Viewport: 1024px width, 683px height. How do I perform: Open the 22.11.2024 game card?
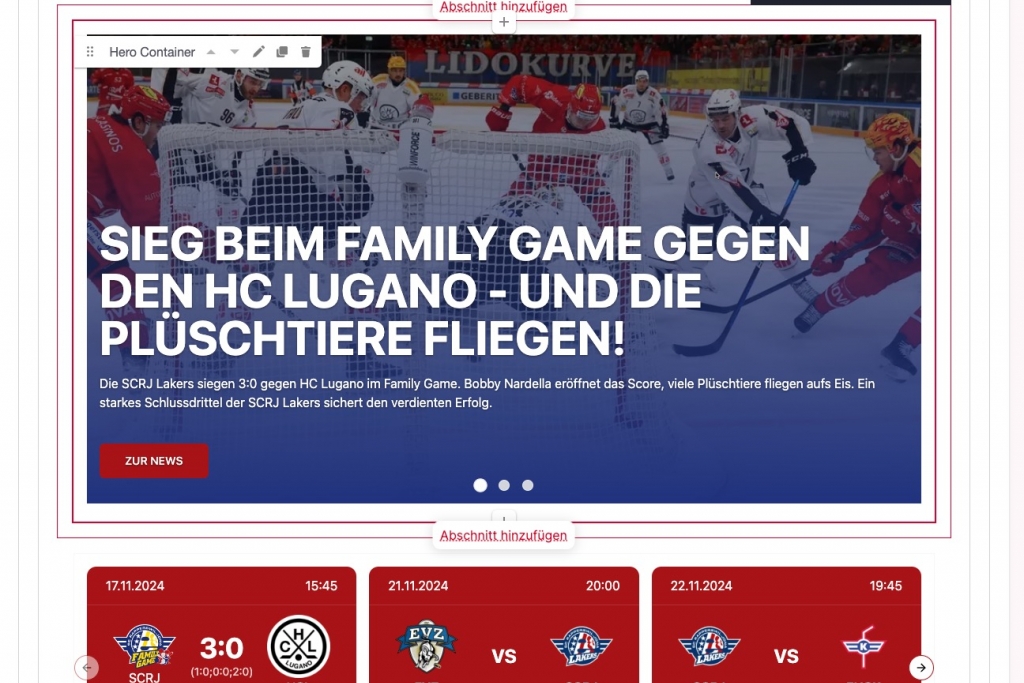tap(786, 625)
